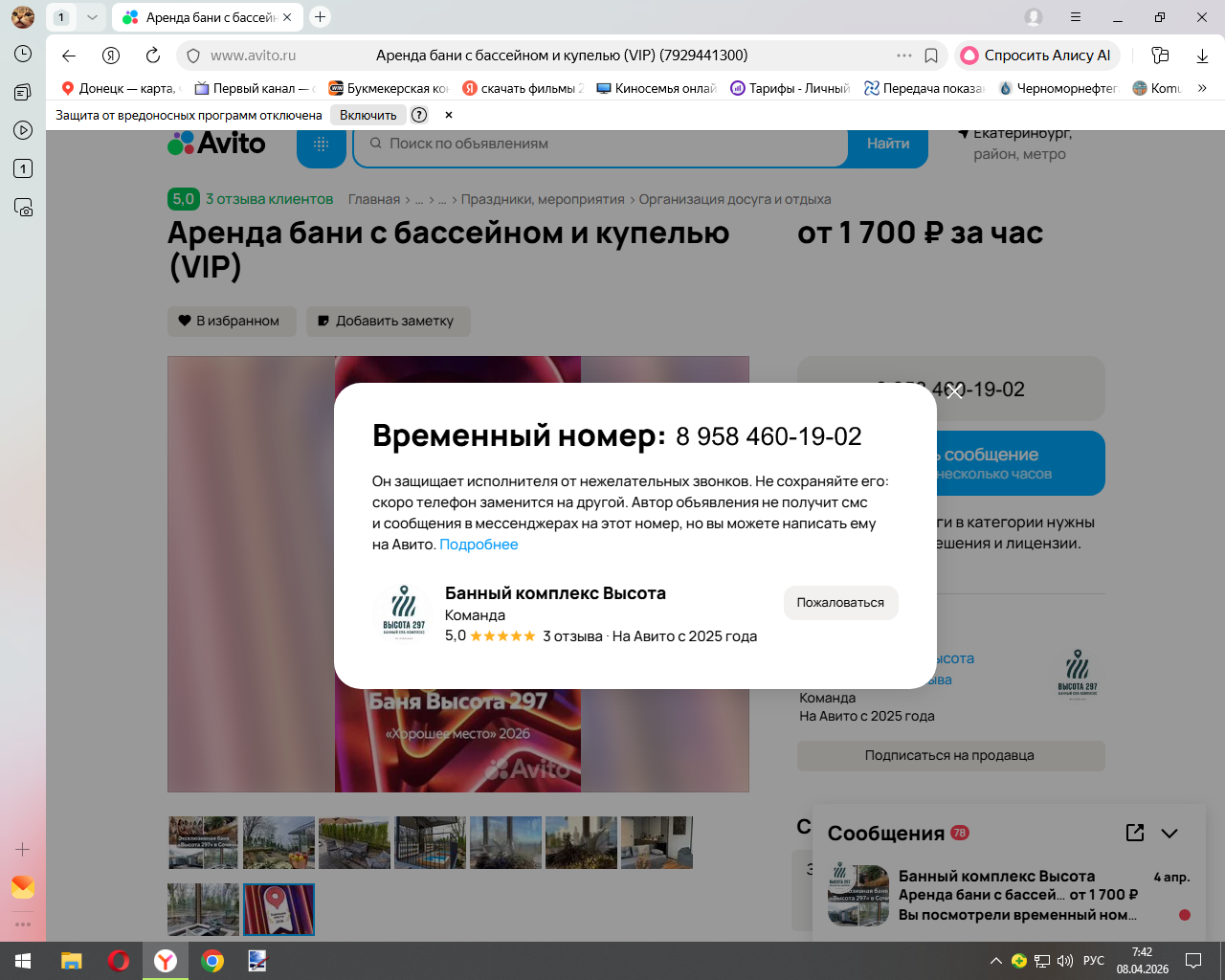Open Киносемья онлайн bookmark
This screenshot has height=980, width=1225.
(x=657, y=88)
